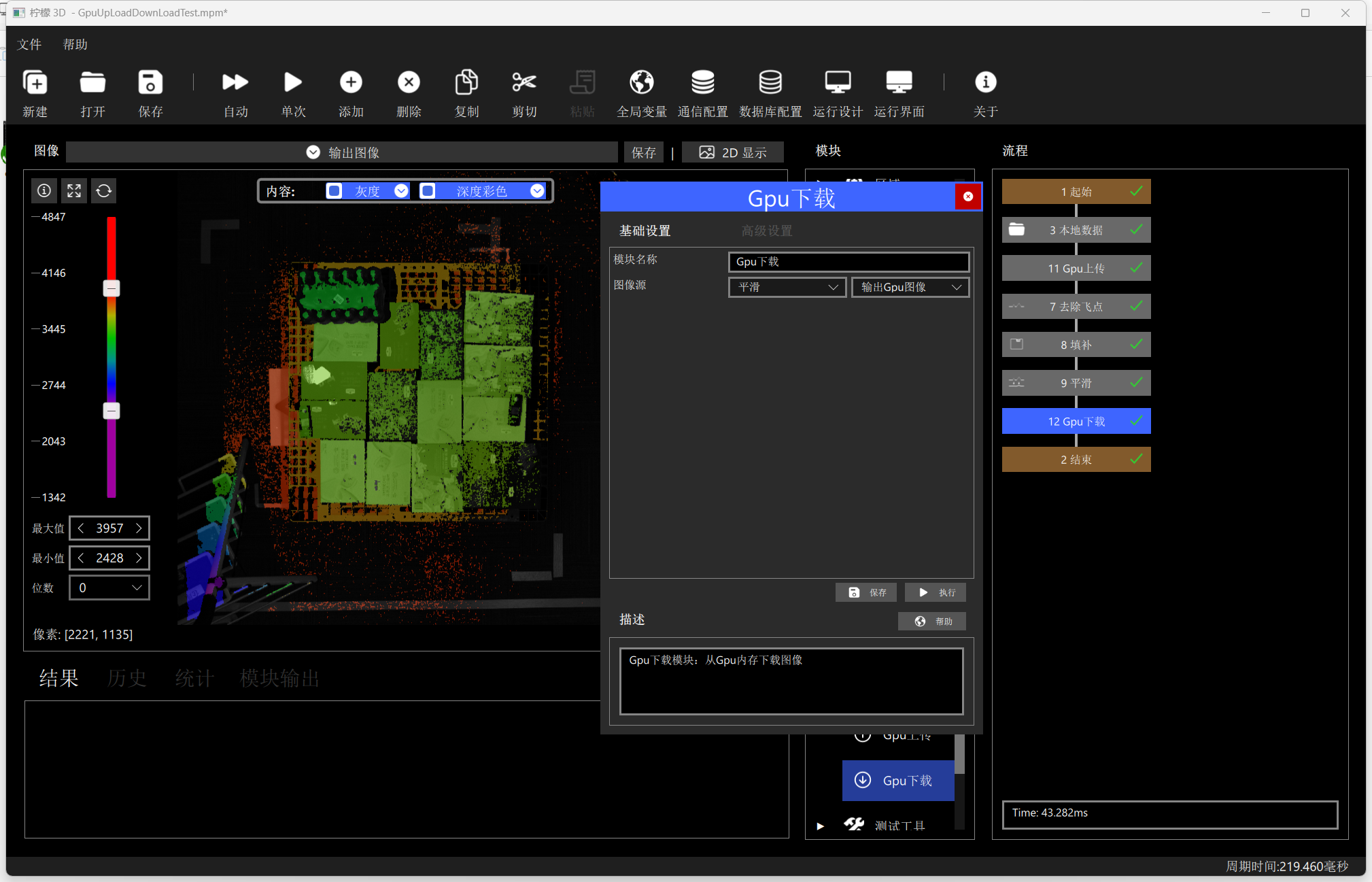Open 全局变量 global variables icon

[641, 82]
